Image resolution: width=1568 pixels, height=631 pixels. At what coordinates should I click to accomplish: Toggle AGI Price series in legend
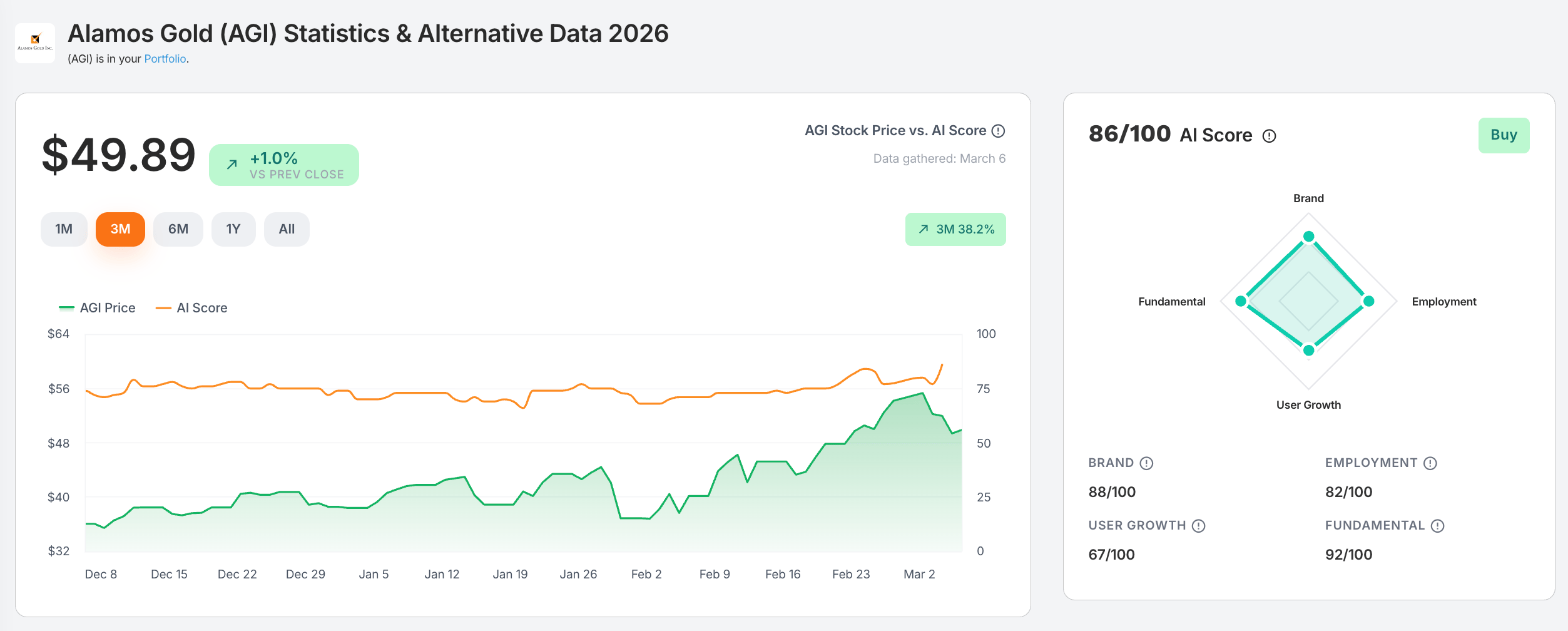coord(97,308)
